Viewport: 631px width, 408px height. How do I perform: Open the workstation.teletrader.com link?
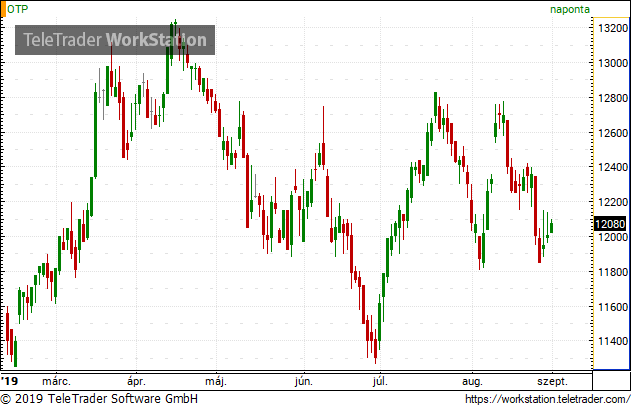548,399
